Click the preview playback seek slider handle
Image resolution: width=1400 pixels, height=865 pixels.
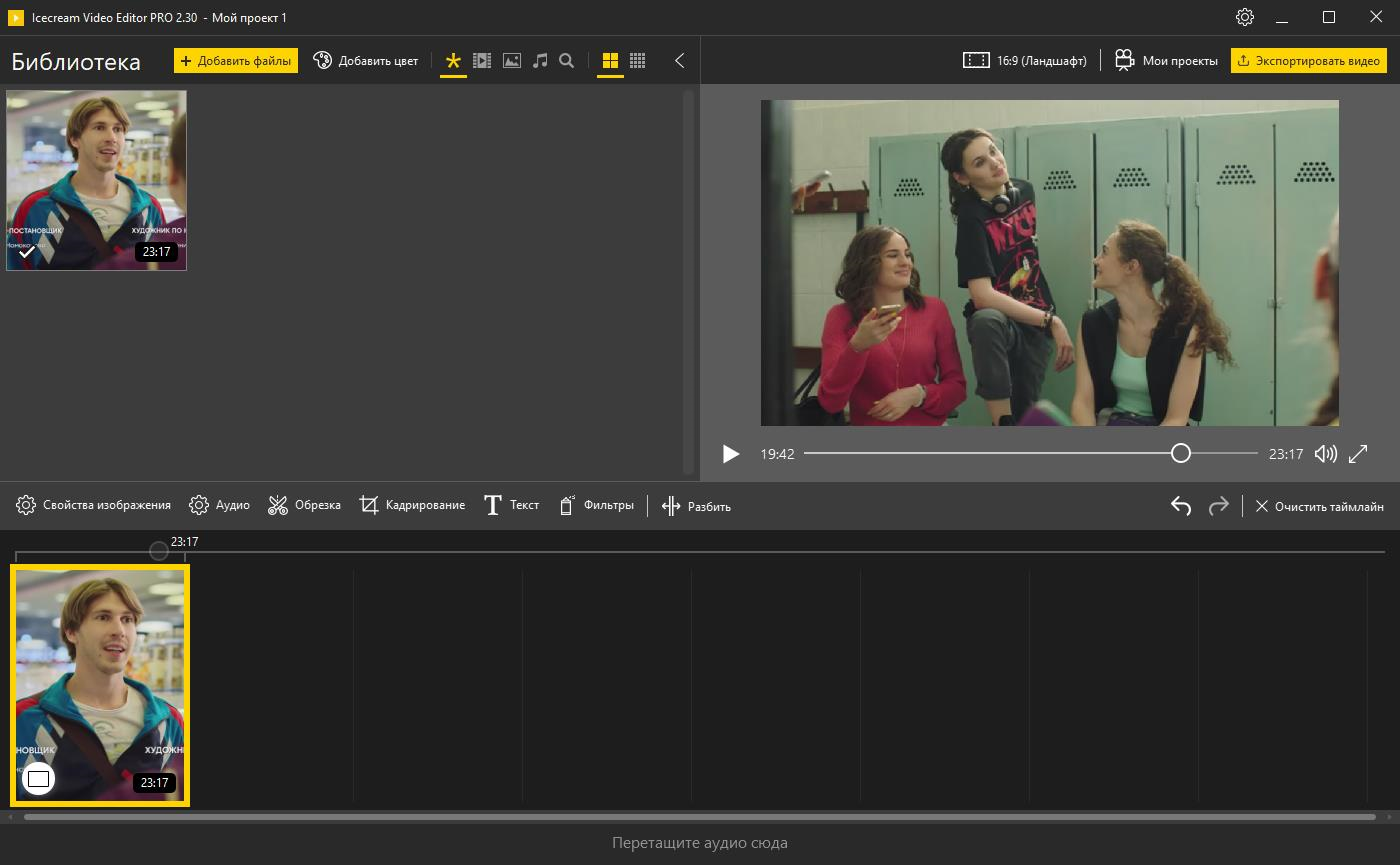tap(1181, 454)
